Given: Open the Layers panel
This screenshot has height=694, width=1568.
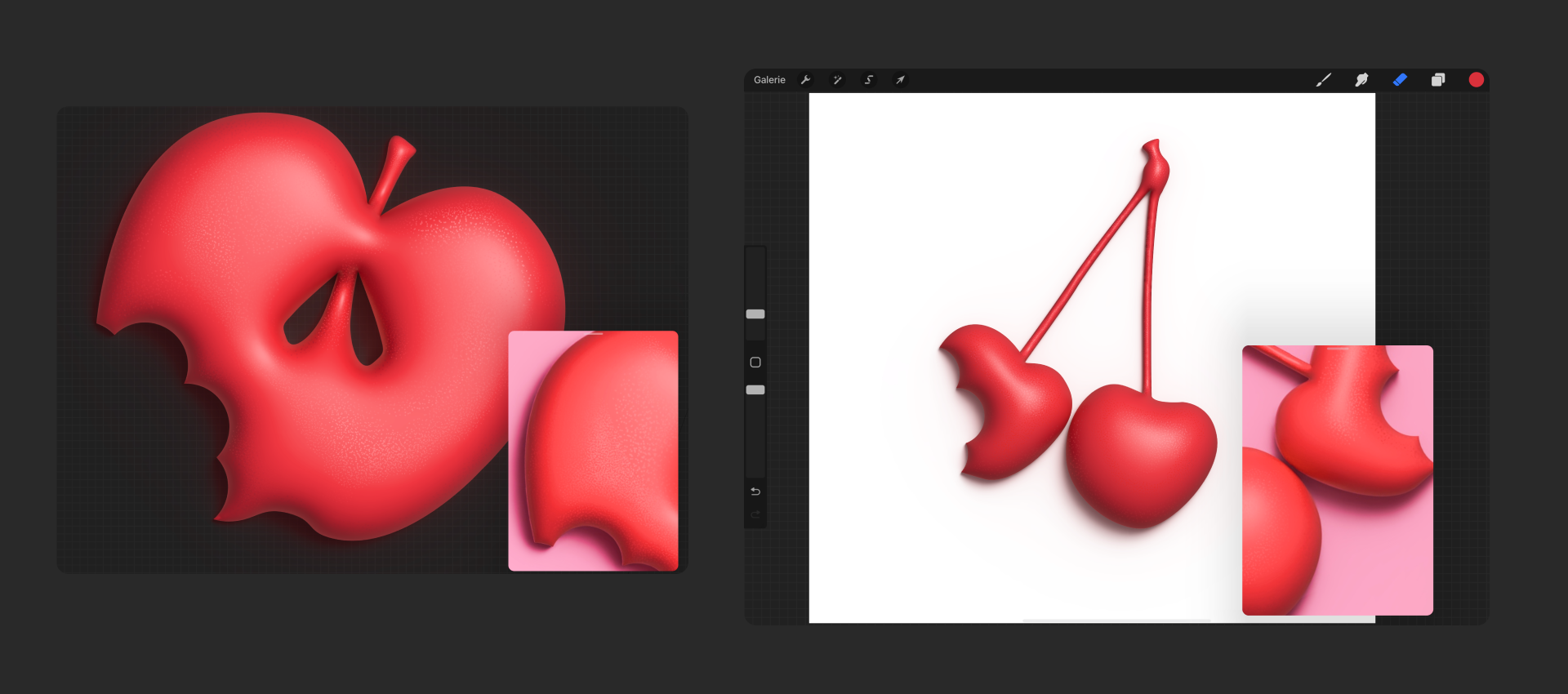Looking at the screenshot, I should pyautogui.click(x=1438, y=80).
